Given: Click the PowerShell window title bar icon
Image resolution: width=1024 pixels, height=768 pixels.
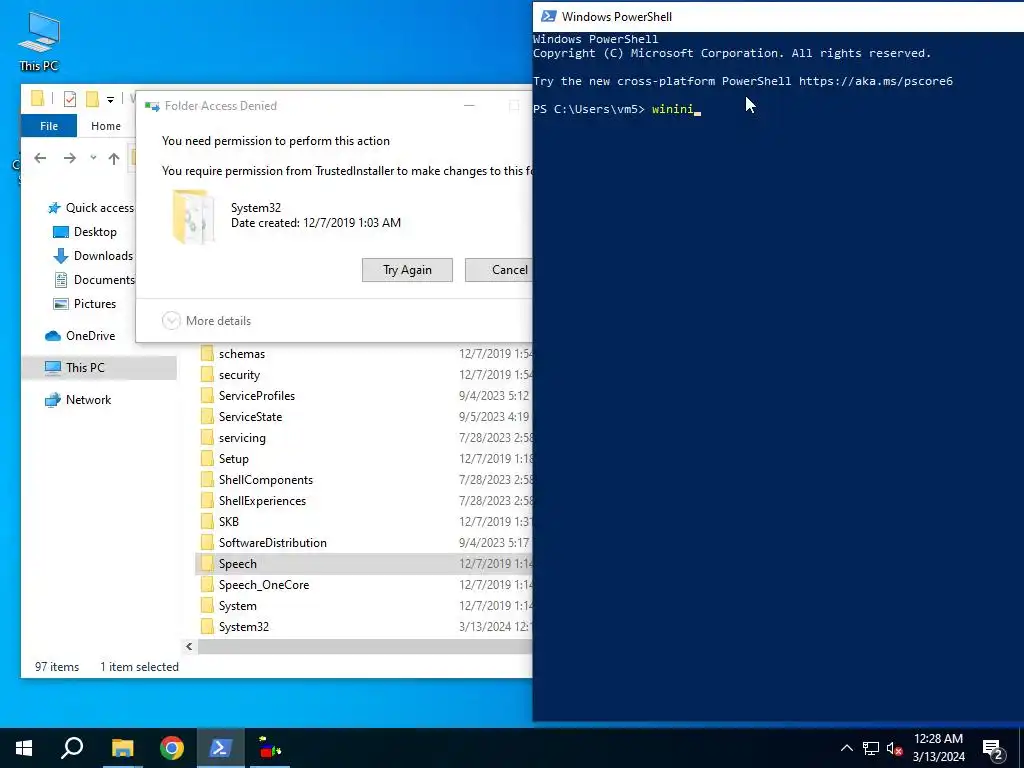Looking at the screenshot, I should 549,16.
